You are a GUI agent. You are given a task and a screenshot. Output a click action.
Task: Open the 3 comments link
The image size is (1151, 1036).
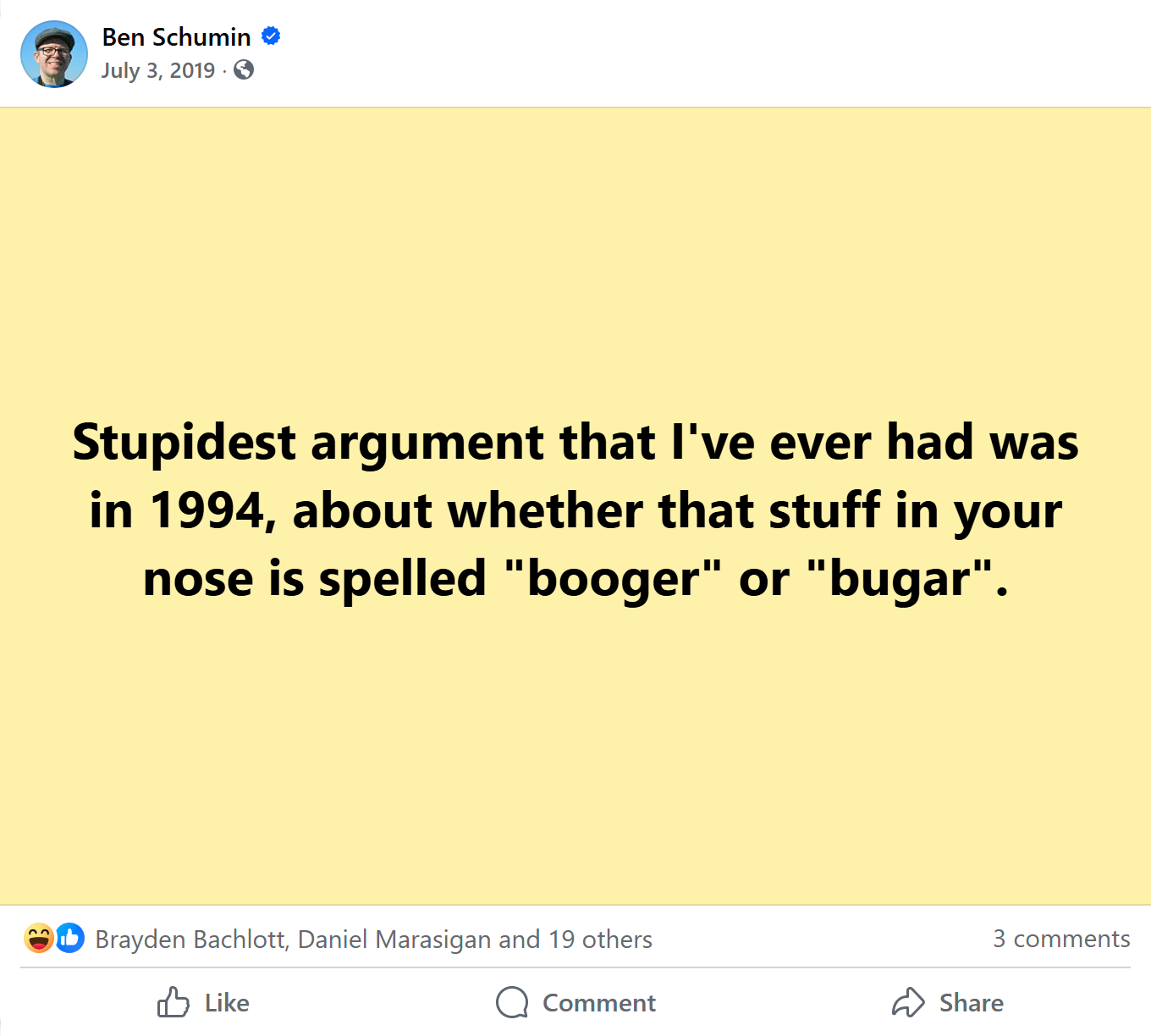click(x=1061, y=939)
